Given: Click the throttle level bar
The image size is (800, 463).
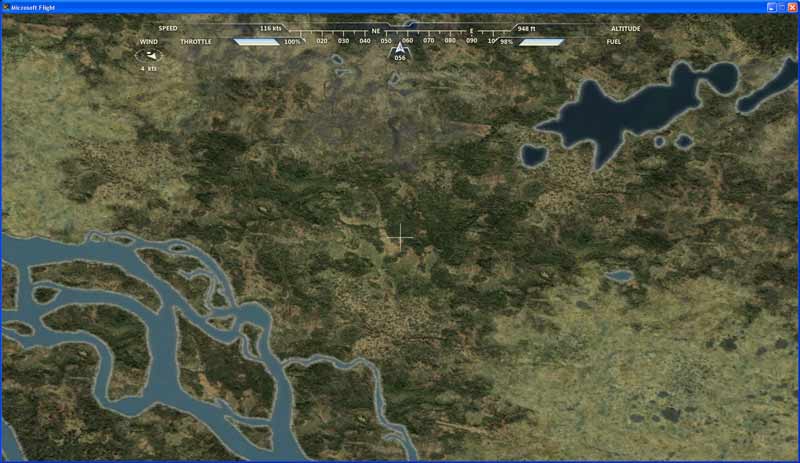Looking at the screenshot, I should pyautogui.click(x=257, y=42).
